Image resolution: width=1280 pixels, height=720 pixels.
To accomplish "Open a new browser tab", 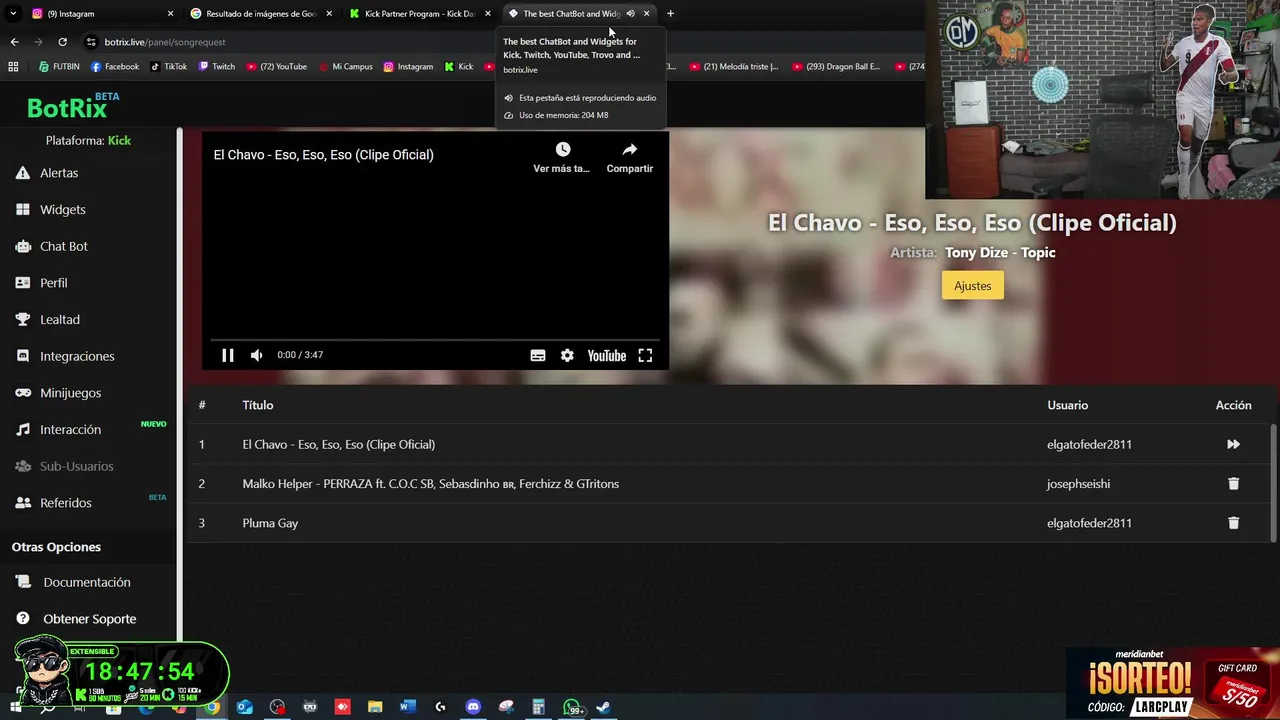I will pos(670,14).
